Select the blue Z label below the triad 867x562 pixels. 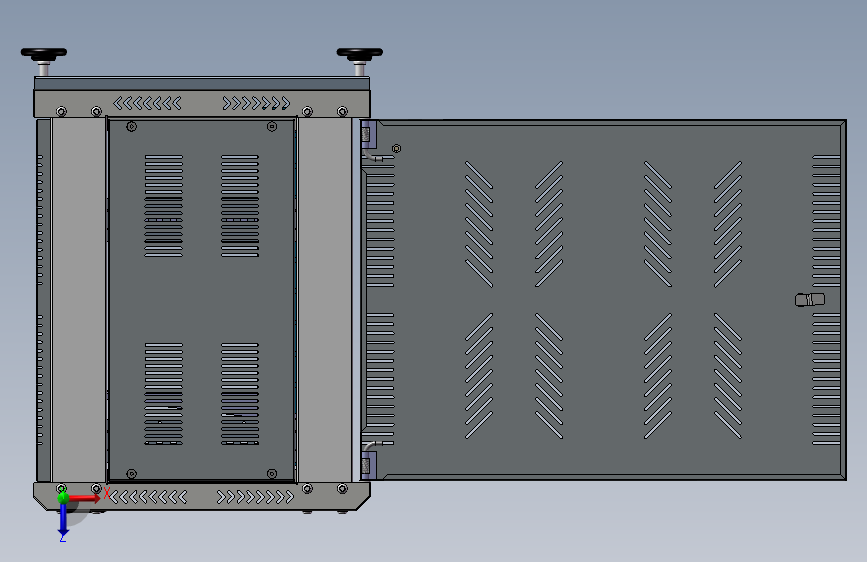tap(63, 538)
